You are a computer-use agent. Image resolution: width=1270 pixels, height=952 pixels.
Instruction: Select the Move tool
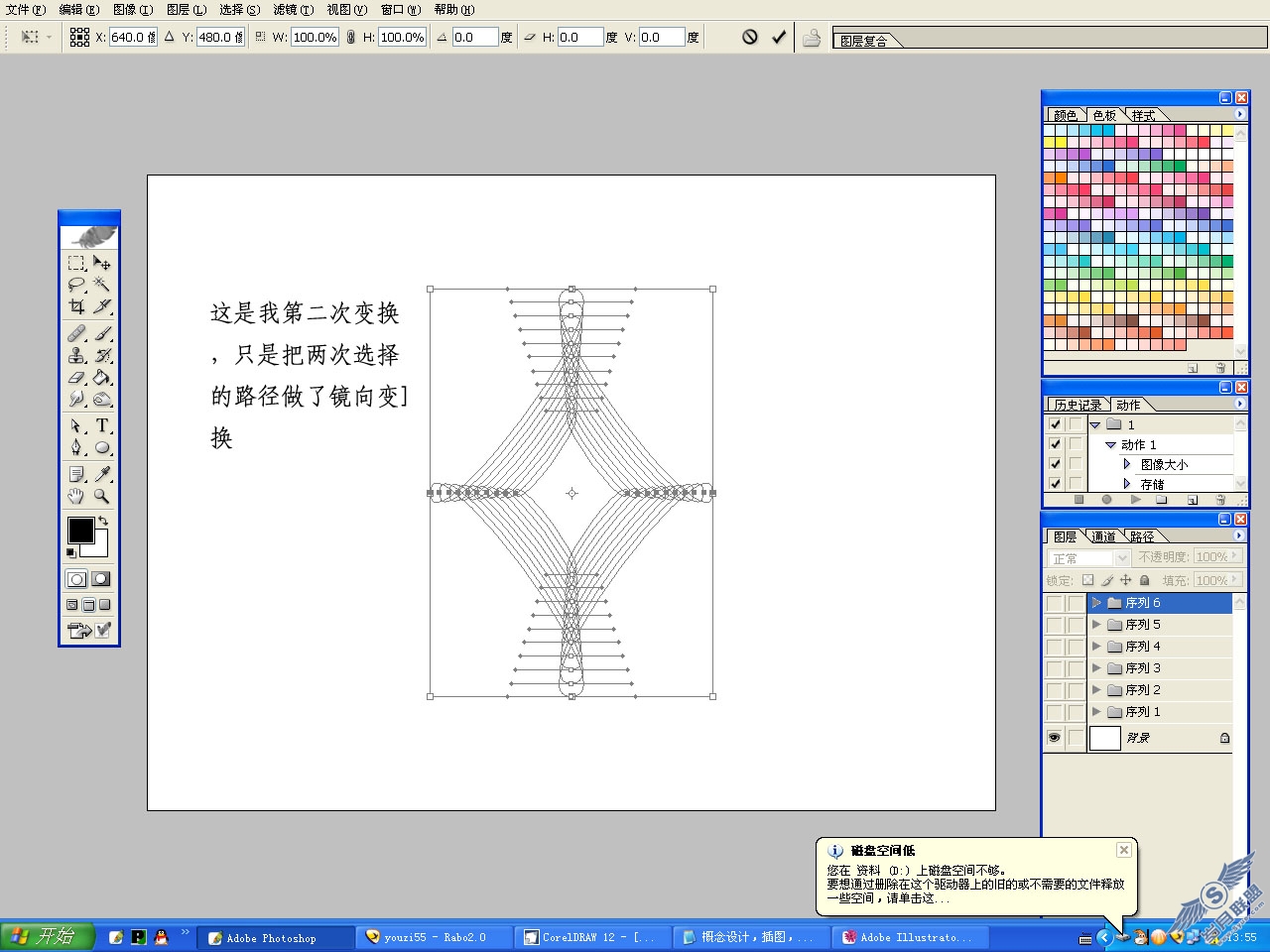click(x=102, y=263)
